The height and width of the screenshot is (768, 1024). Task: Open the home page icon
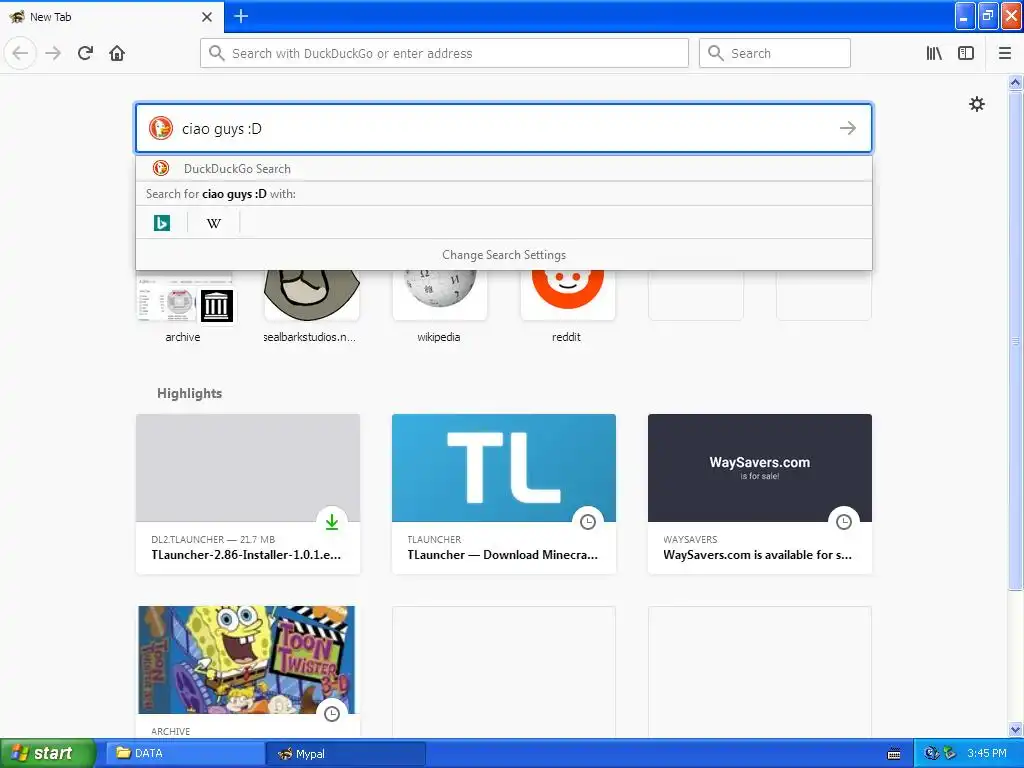117,54
